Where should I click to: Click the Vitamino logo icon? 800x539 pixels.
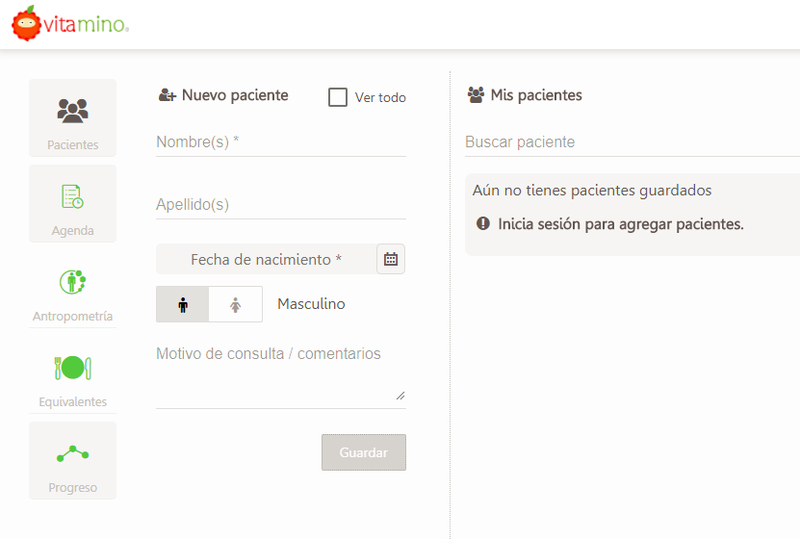[x=25, y=23]
